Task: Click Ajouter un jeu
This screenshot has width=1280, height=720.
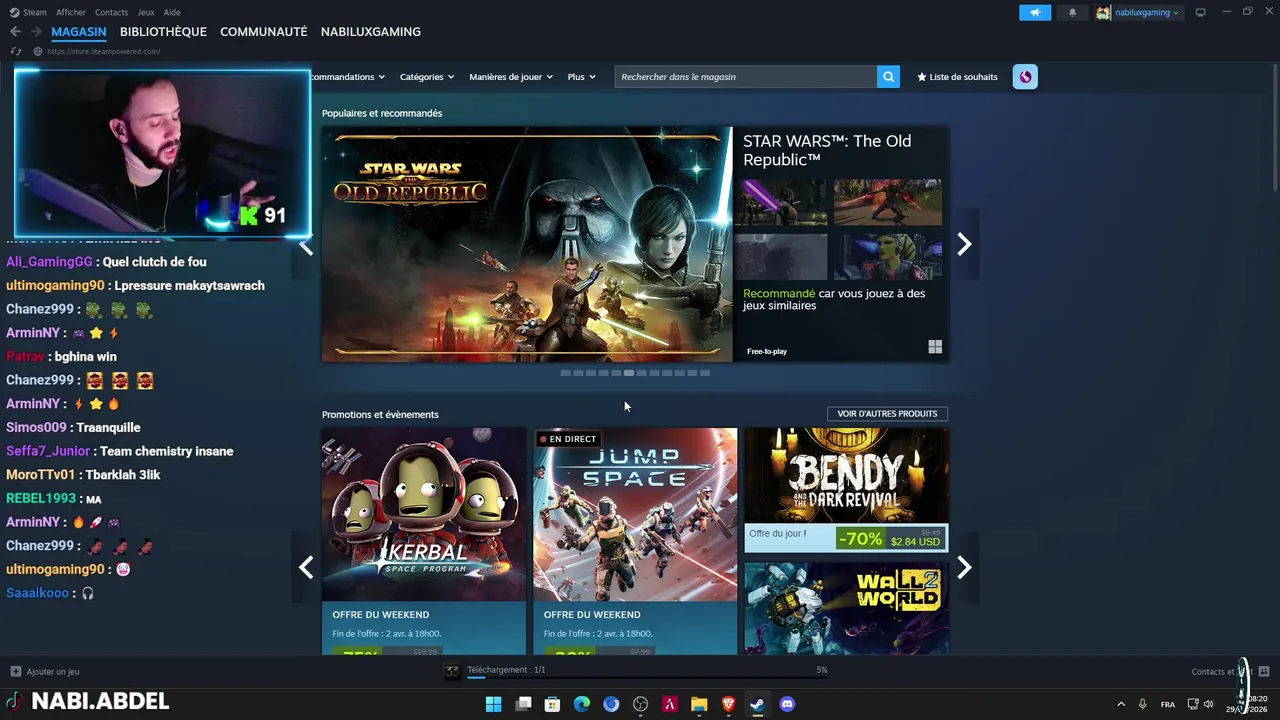Action: [x=45, y=672]
